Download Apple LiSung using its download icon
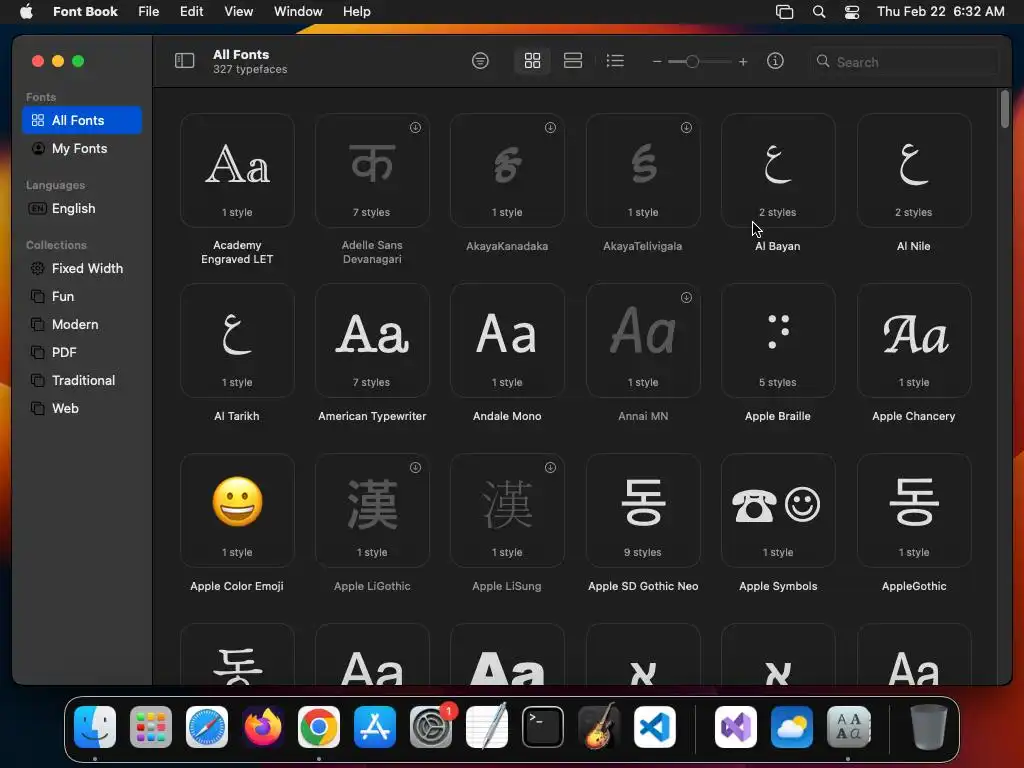 (x=551, y=468)
